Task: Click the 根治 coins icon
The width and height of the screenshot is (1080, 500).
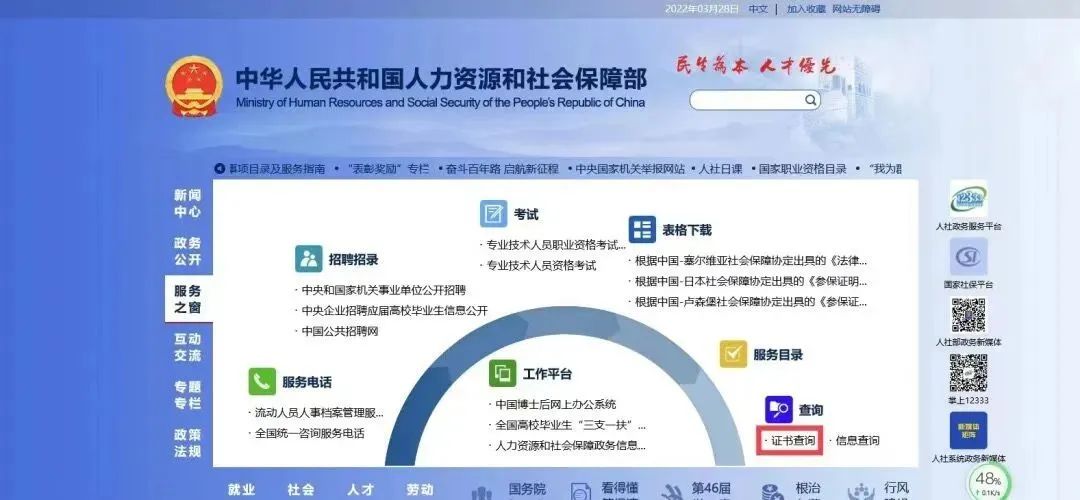Action: pos(772,492)
